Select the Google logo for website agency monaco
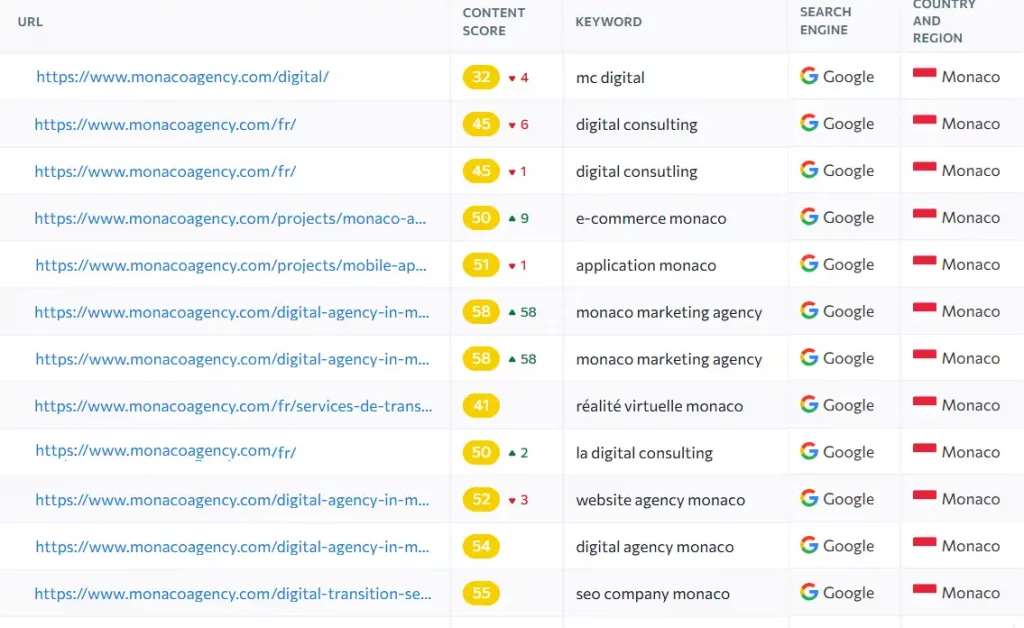The image size is (1024, 628). point(809,499)
